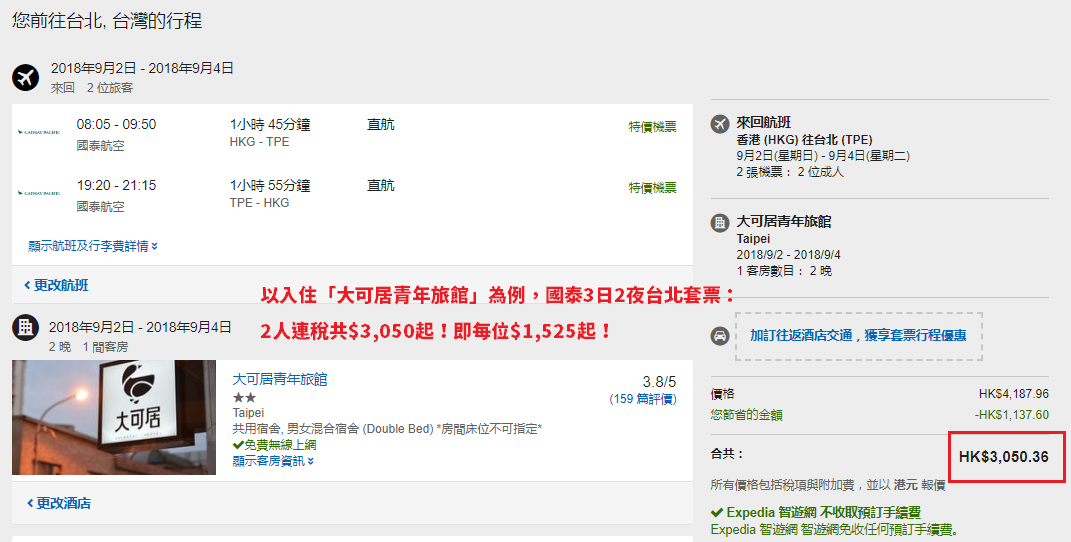Click the HK$4,187.96 price value

1014,394
